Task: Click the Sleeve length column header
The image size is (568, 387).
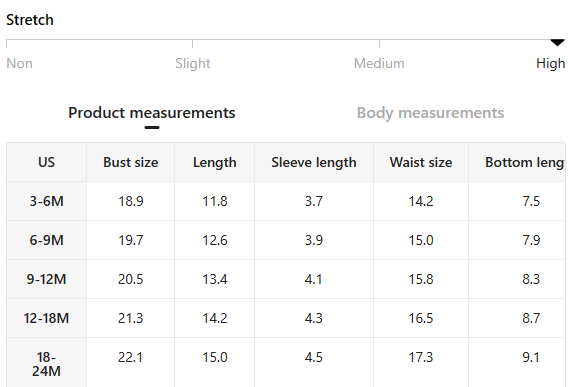Action: pyautogui.click(x=314, y=162)
